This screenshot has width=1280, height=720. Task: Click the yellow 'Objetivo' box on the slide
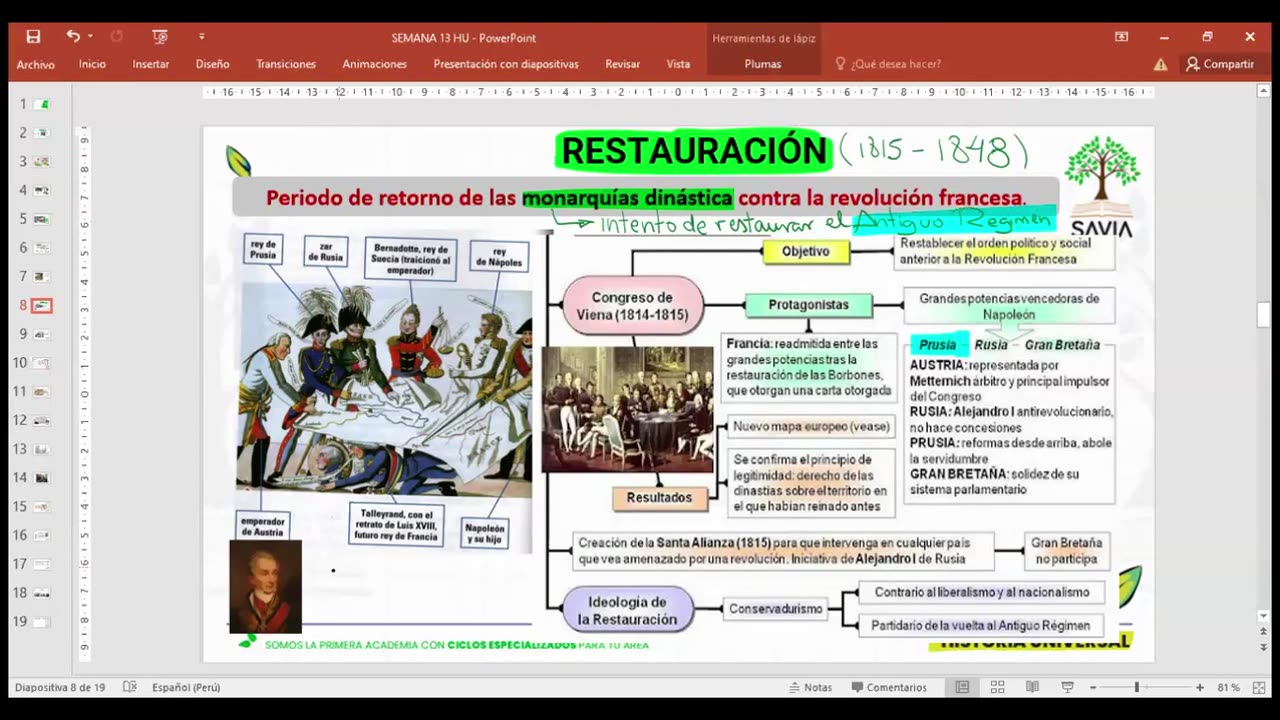pyautogui.click(x=805, y=252)
